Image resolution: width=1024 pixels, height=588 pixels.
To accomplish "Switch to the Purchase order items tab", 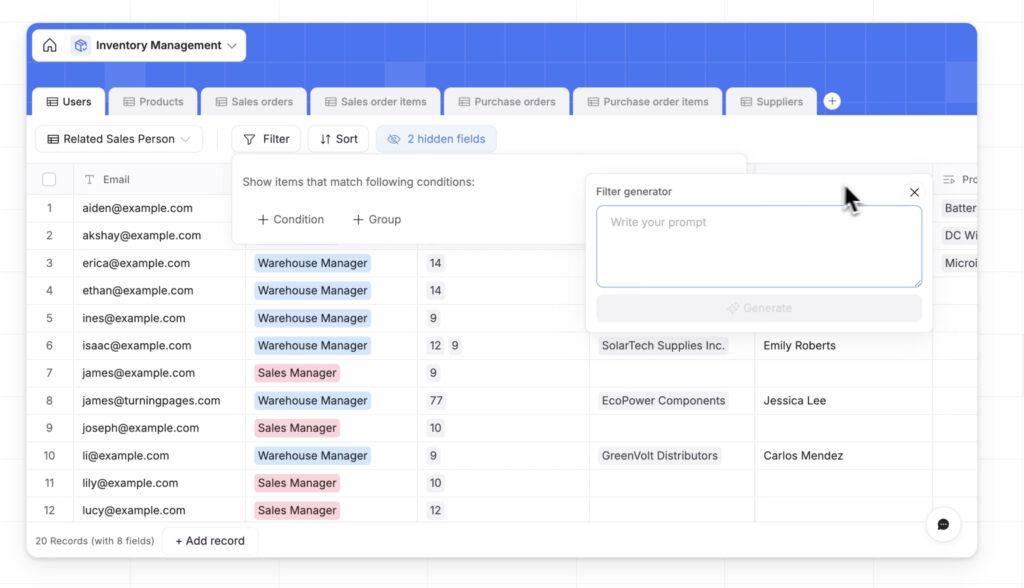I will coord(647,102).
